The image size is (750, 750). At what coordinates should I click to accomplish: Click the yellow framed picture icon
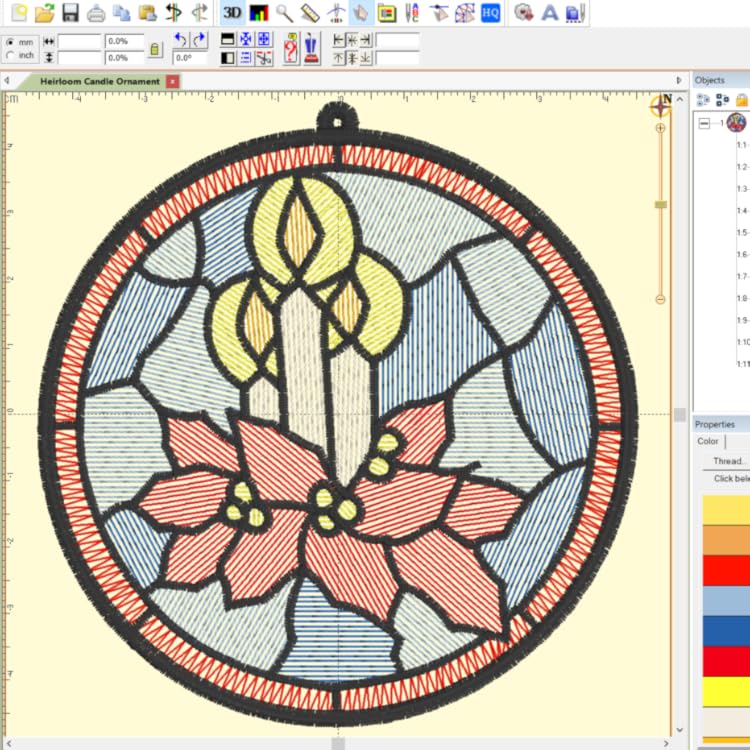click(386, 13)
